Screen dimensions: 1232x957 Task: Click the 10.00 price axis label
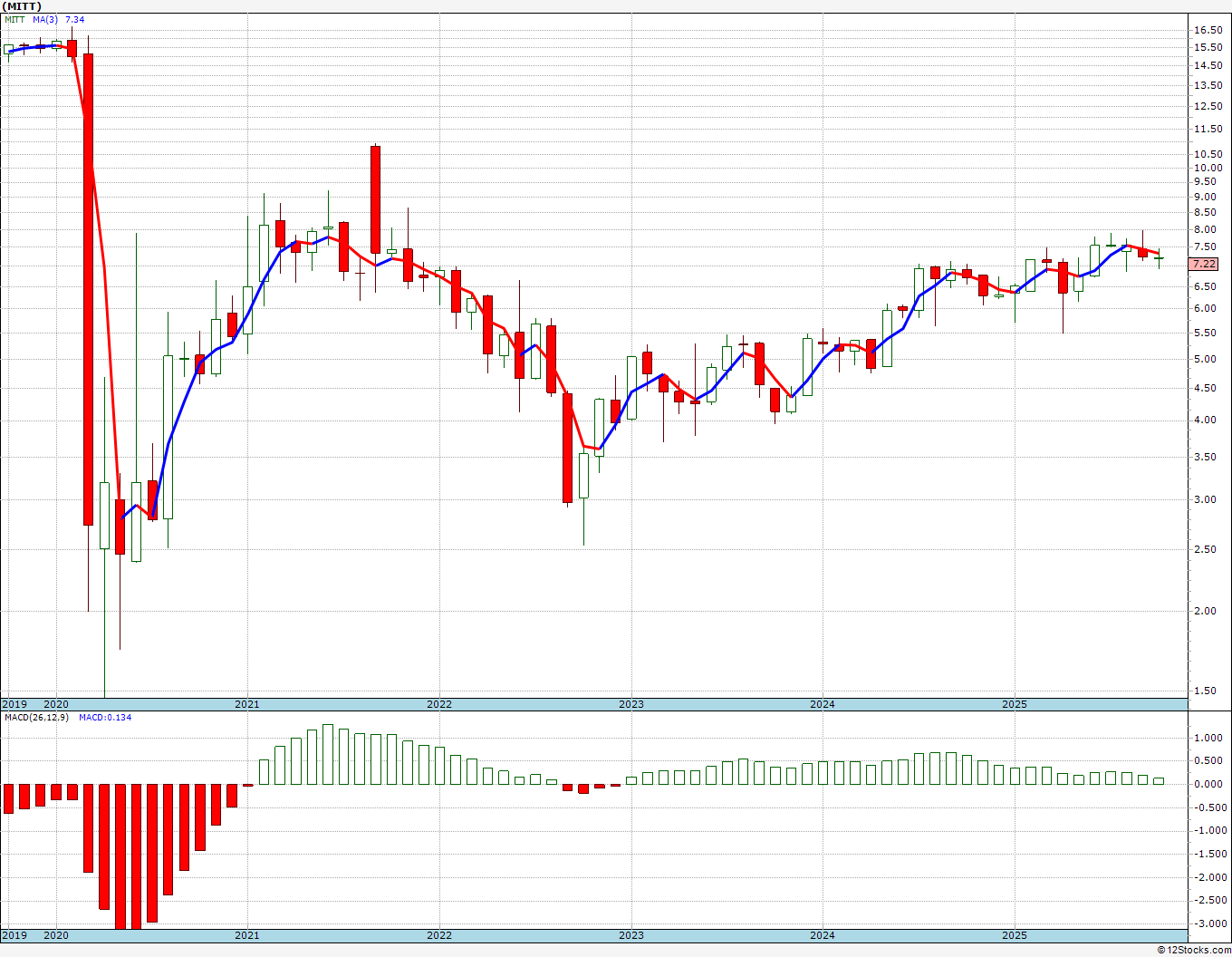[1208, 168]
